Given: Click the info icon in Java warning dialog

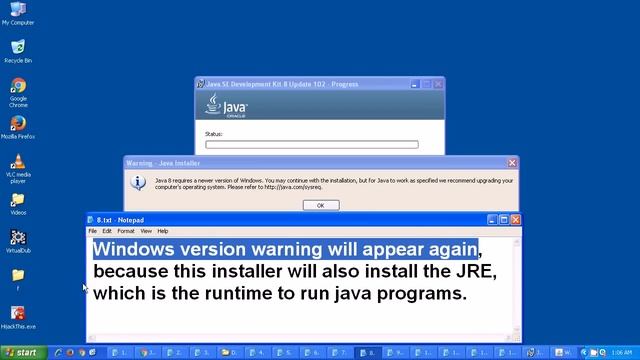Looking at the screenshot, I should click(x=138, y=182).
